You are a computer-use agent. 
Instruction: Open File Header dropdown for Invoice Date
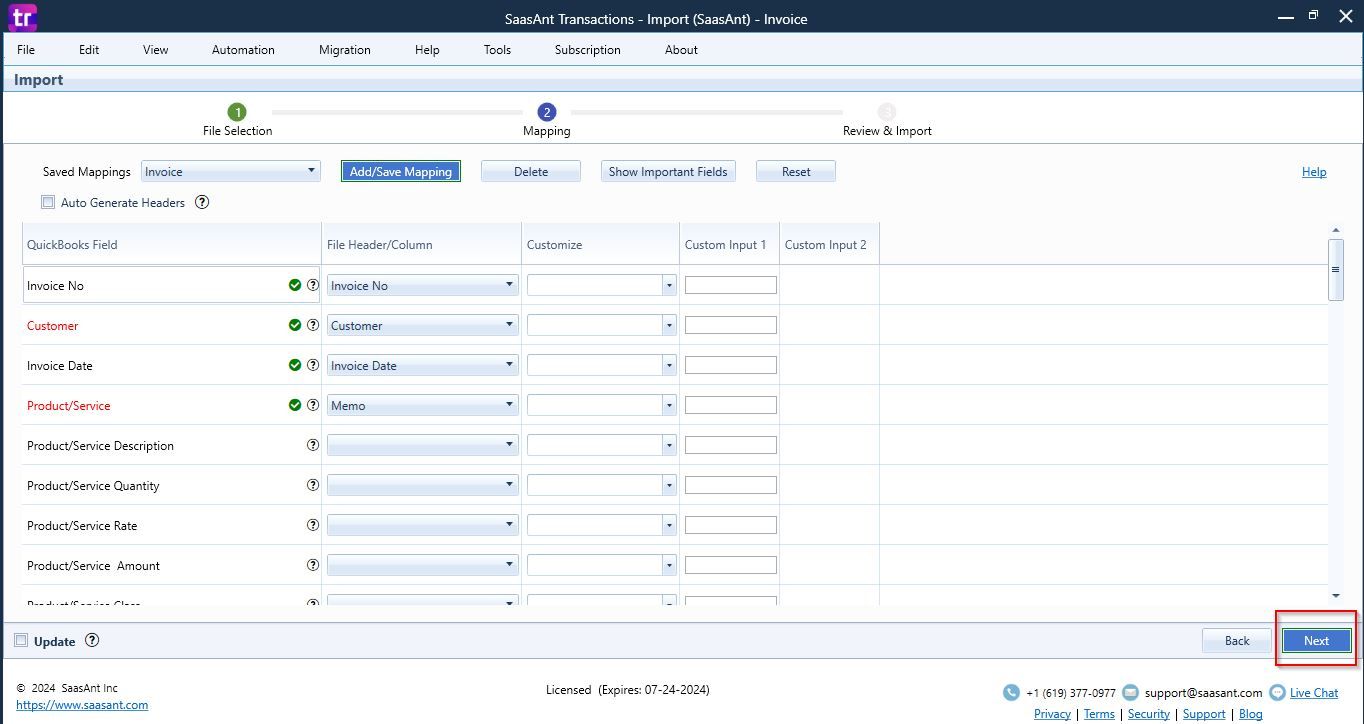pyautogui.click(x=422, y=365)
